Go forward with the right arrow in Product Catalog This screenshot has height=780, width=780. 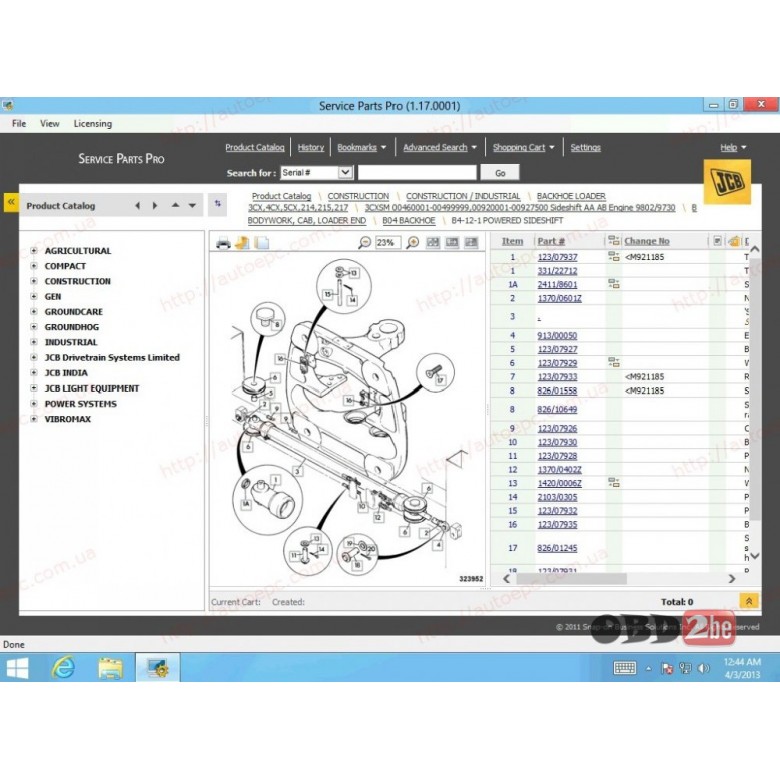pos(155,205)
